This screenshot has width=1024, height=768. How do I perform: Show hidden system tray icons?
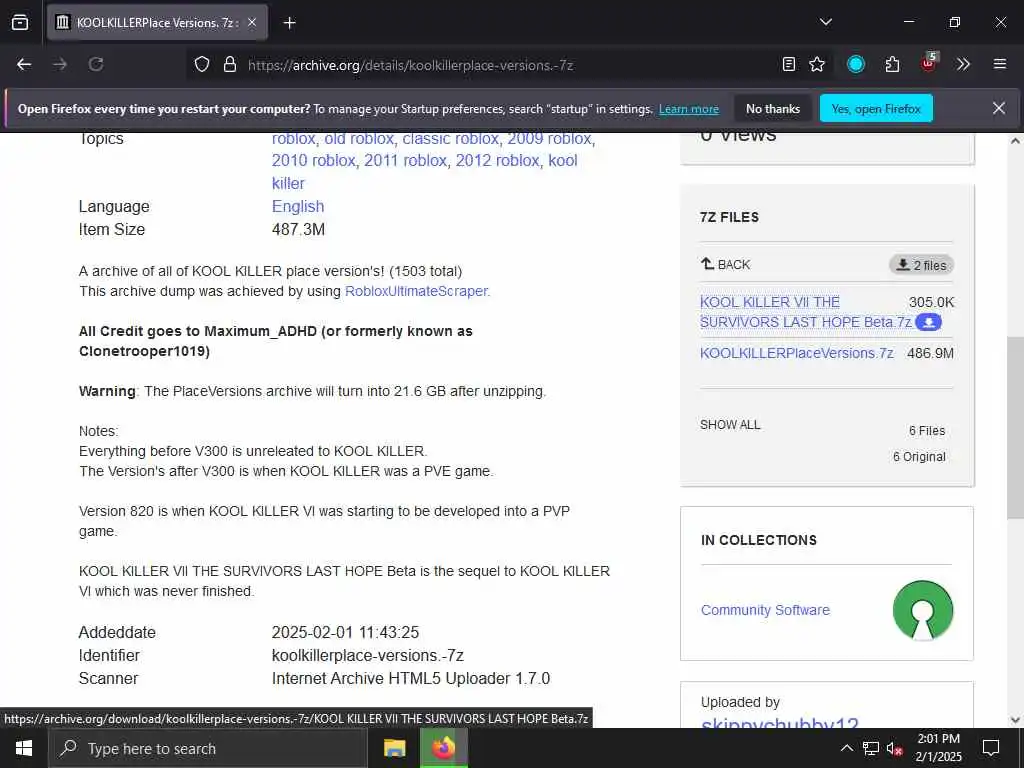(x=846, y=748)
